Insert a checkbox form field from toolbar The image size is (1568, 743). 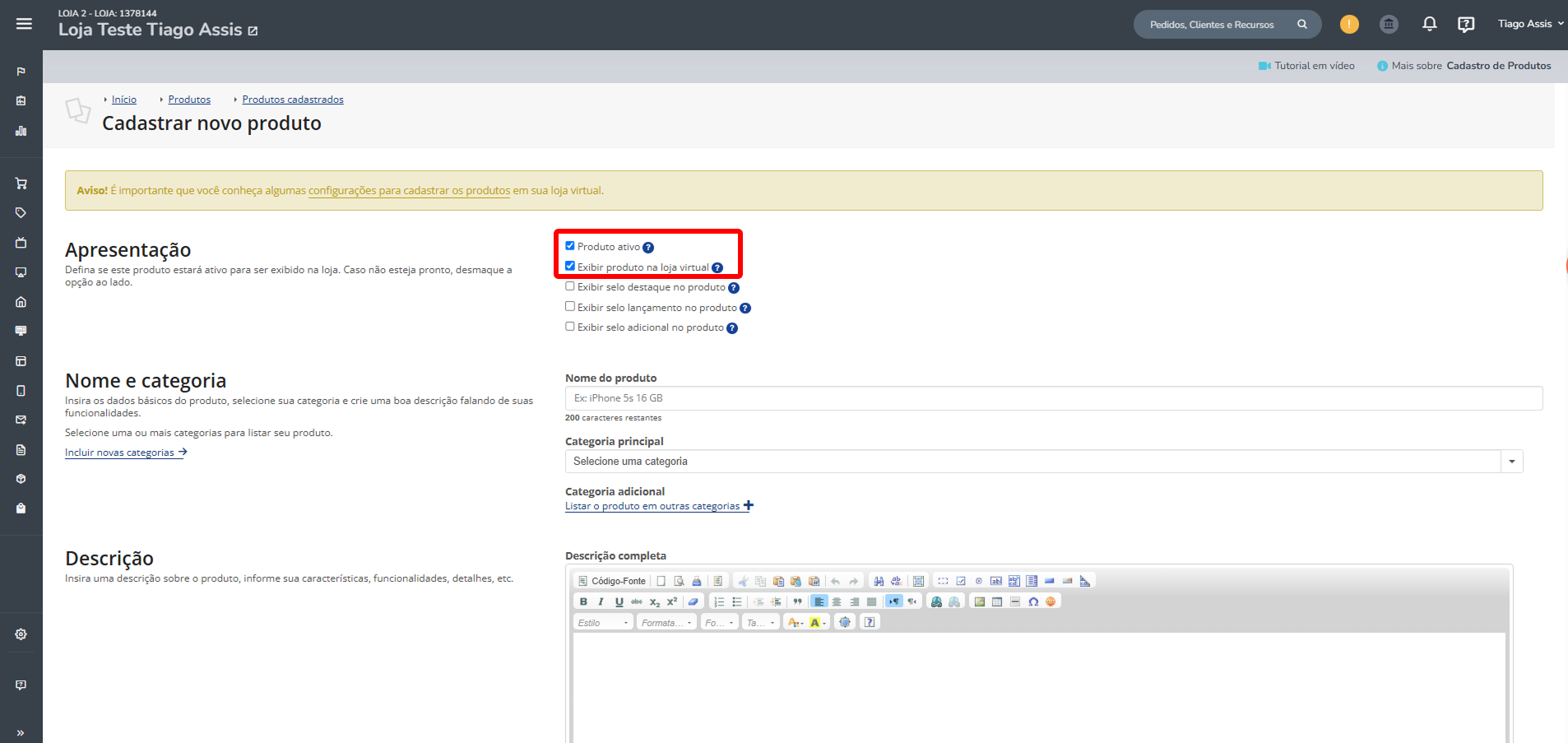coord(961,581)
